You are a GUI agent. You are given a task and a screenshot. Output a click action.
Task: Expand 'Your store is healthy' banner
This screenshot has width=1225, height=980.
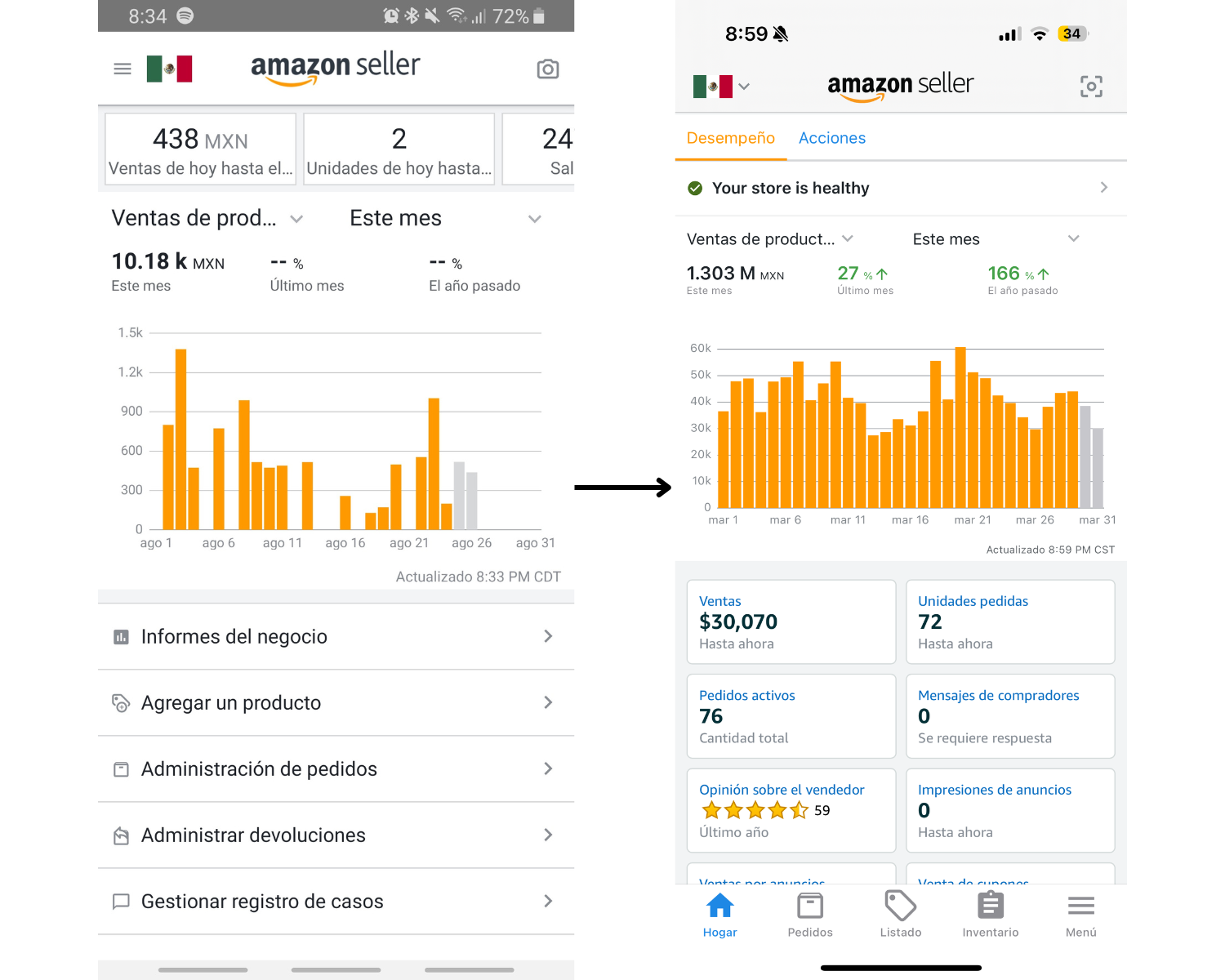point(900,188)
